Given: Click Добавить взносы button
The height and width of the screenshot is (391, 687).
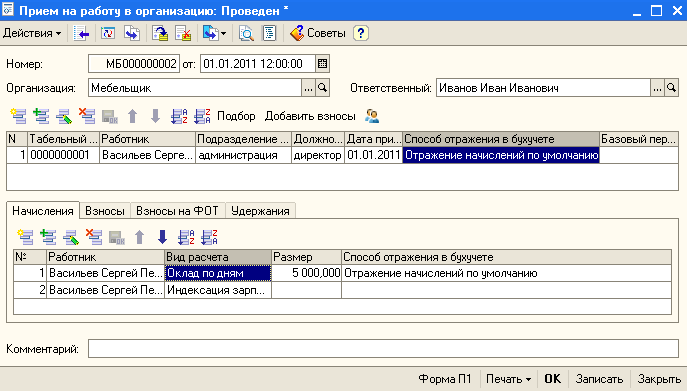Looking at the screenshot, I should 310,116.
